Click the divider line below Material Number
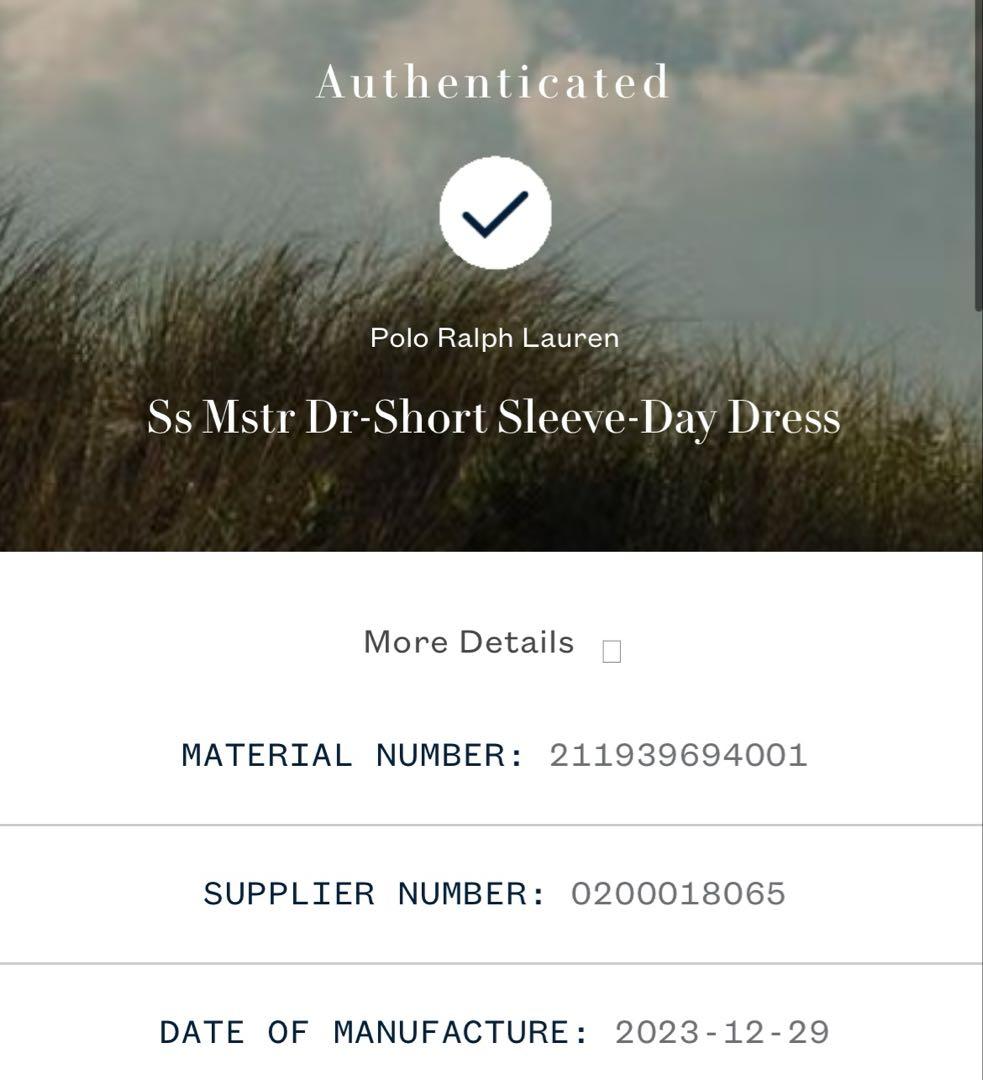This screenshot has width=983, height=1080. (491, 824)
